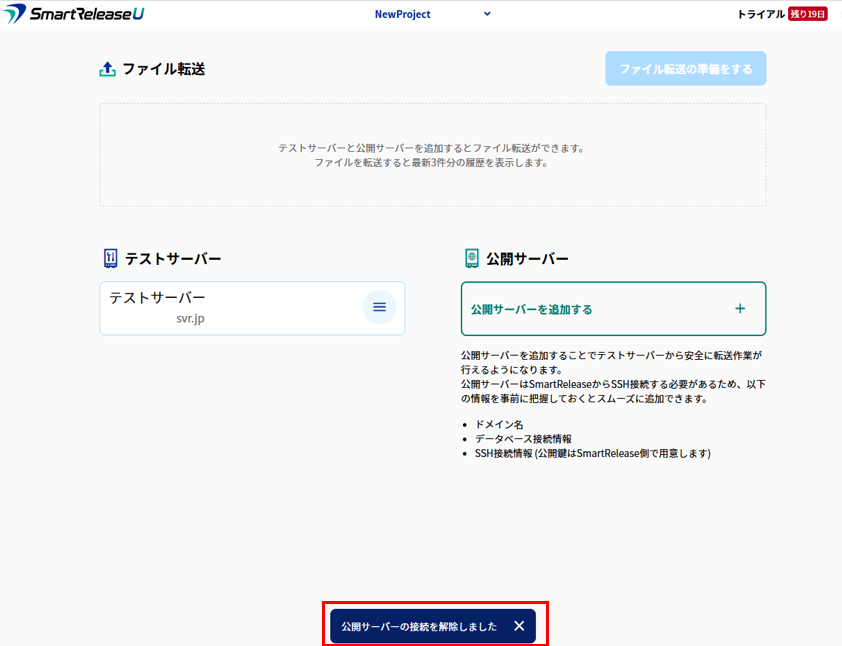Click the ファイル転送 section heading

pyautogui.click(x=163, y=69)
